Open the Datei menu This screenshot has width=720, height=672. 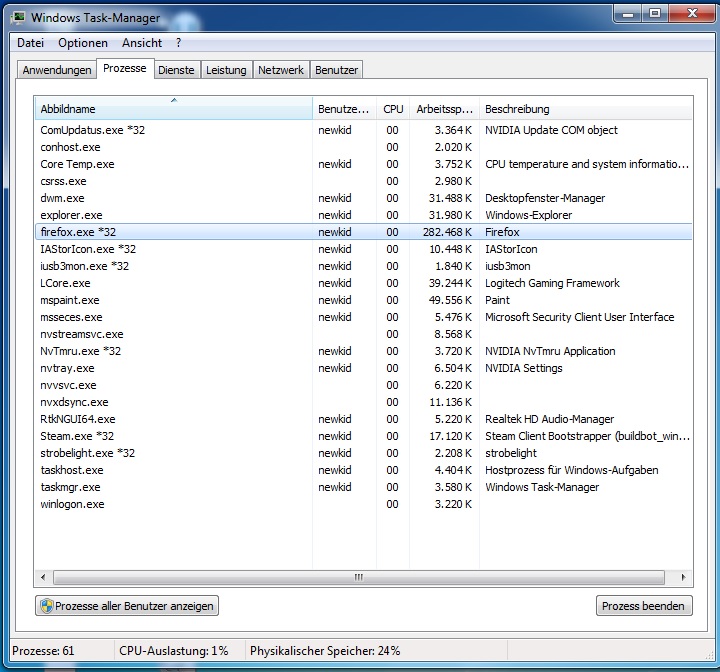click(x=30, y=43)
